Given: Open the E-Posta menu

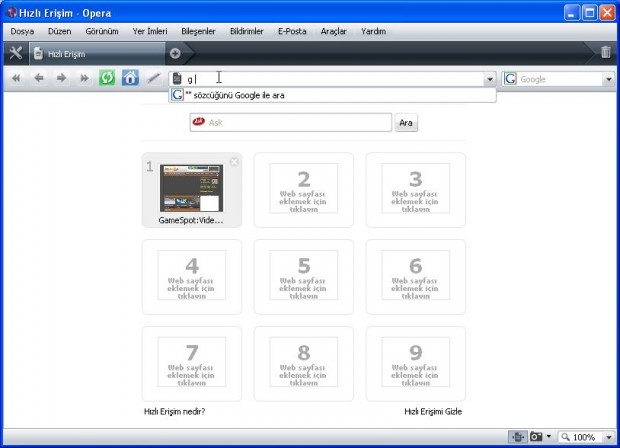Looking at the screenshot, I should (x=292, y=32).
